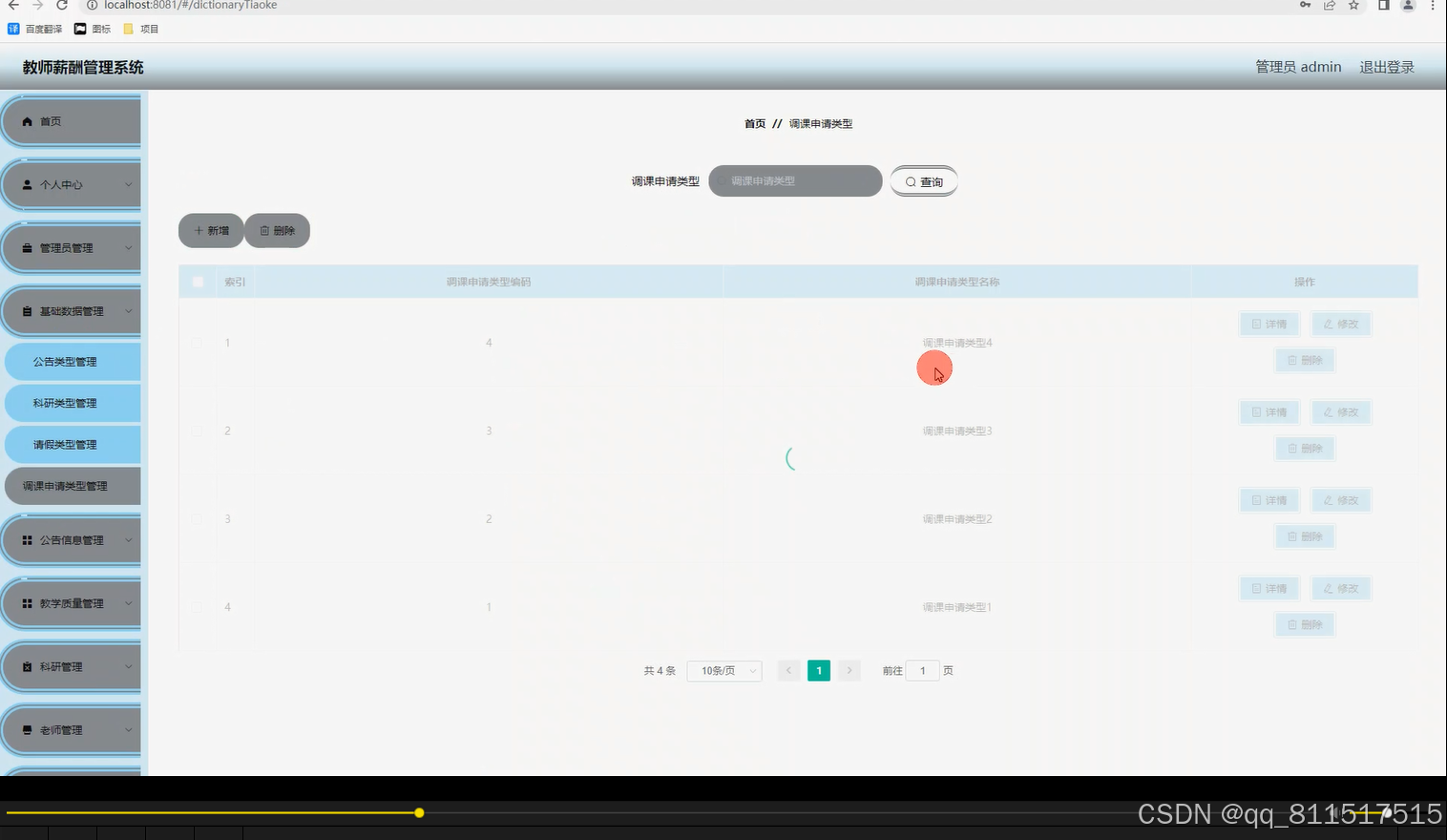Open the 项目 bookmarks folder

[x=141, y=29]
